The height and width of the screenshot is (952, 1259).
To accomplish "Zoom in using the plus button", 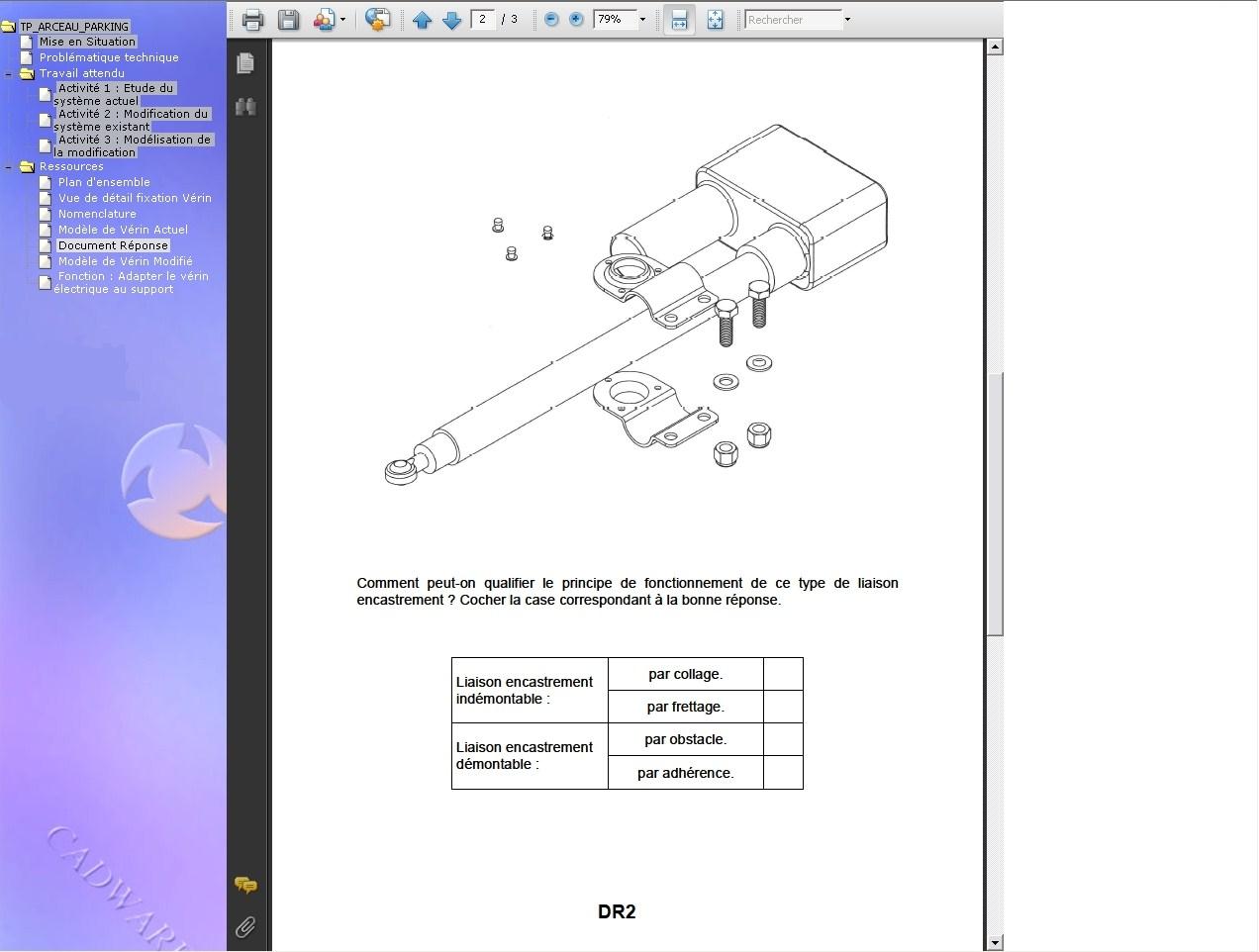I will pyautogui.click(x=576, y=19).
